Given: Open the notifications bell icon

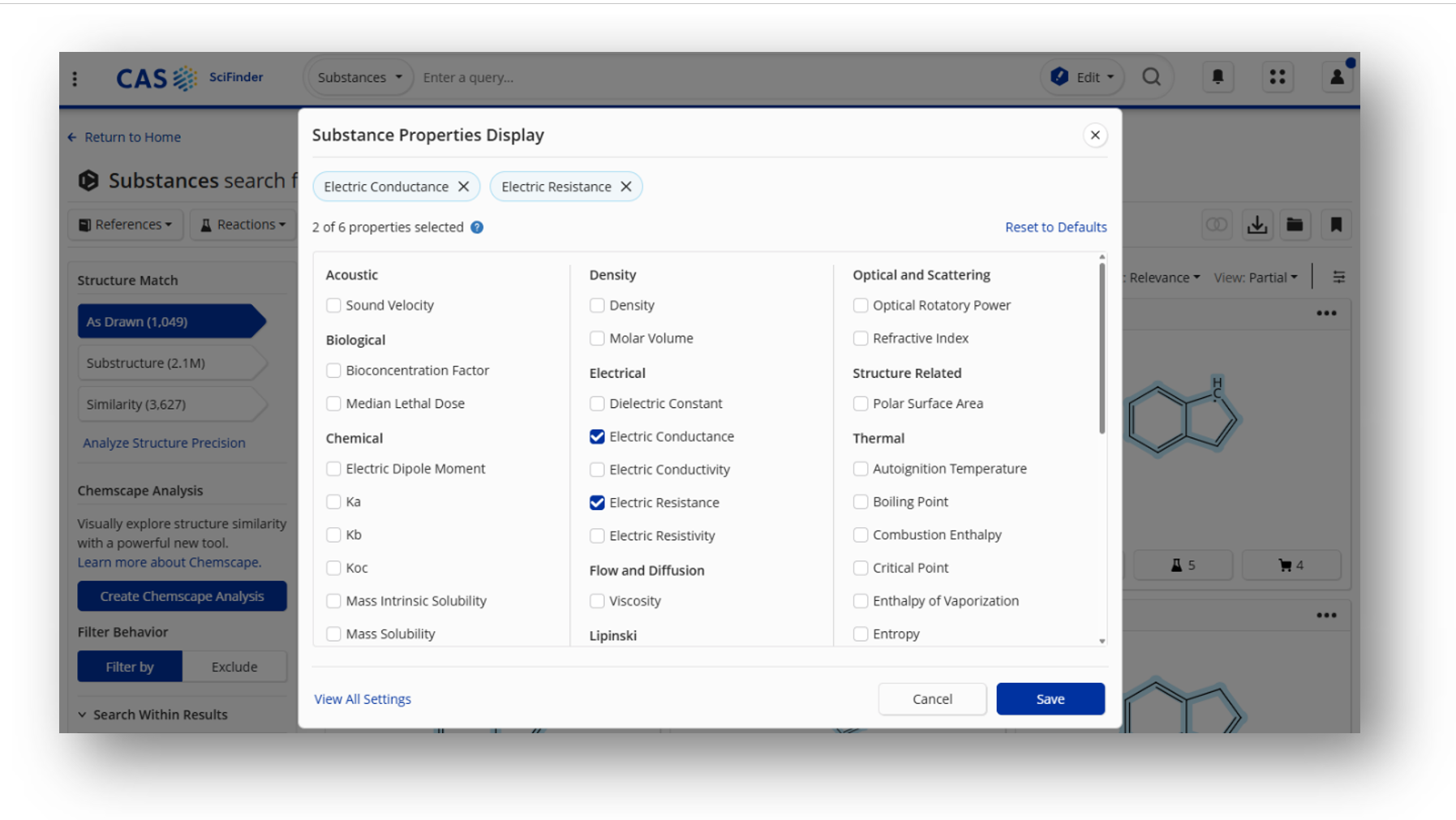Looking at the screenshot, I should [1218, 77].
